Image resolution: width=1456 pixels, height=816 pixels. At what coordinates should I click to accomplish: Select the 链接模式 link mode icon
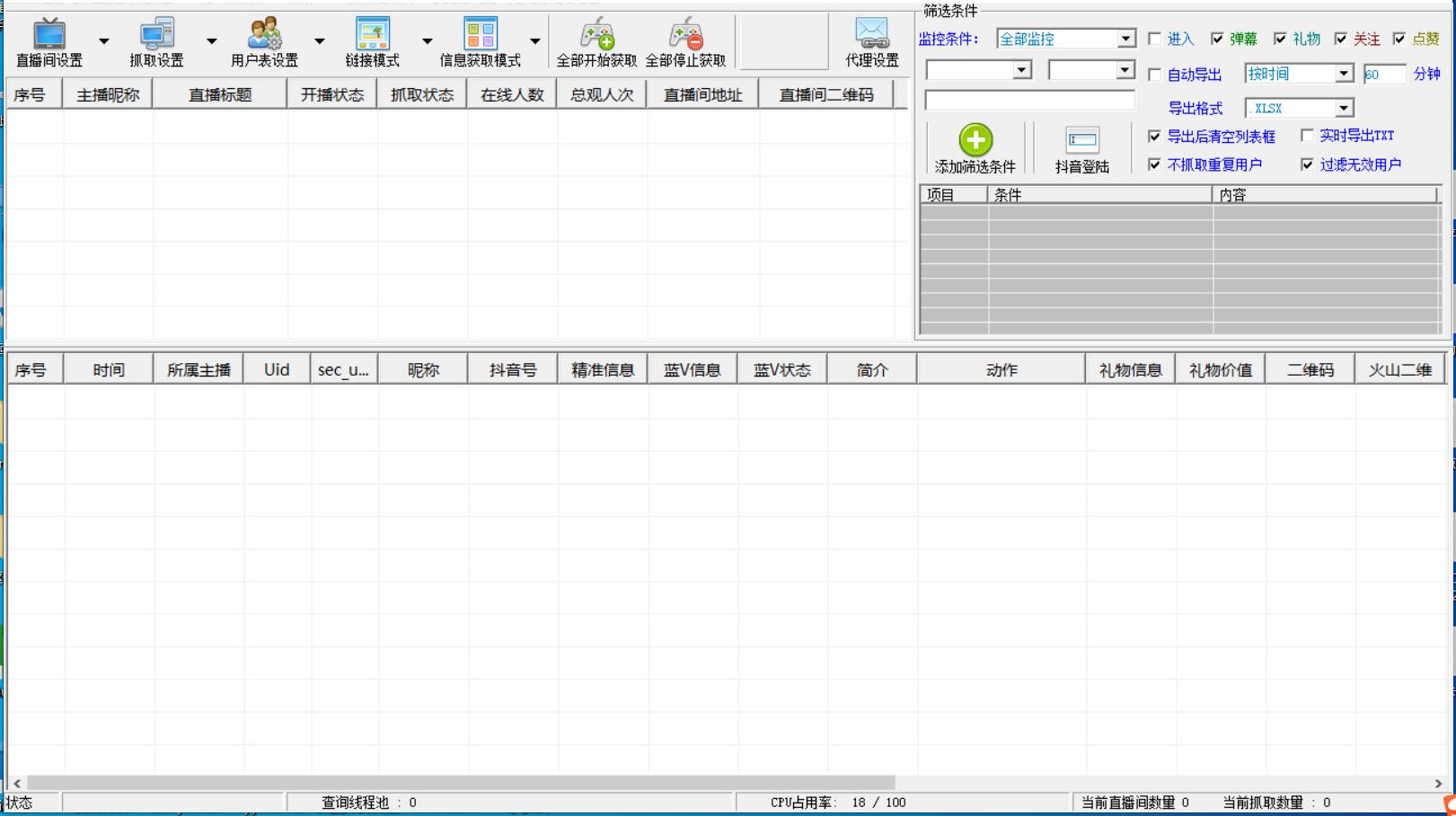[372, 34]
